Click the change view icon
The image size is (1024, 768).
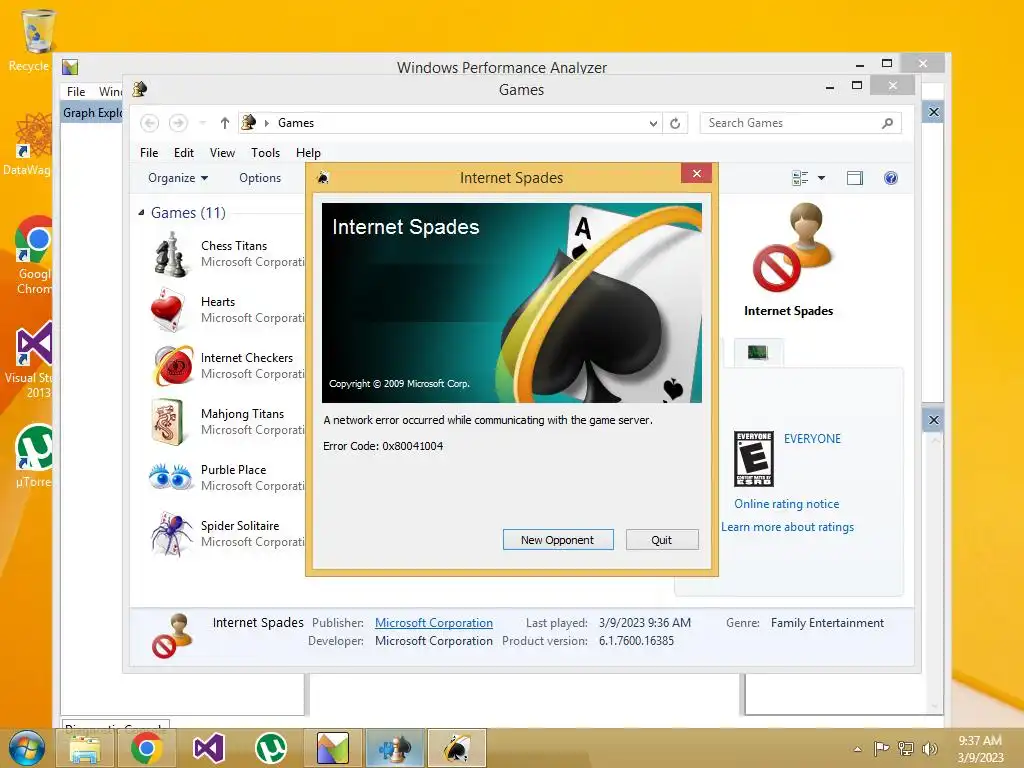[x=800, y=178]
